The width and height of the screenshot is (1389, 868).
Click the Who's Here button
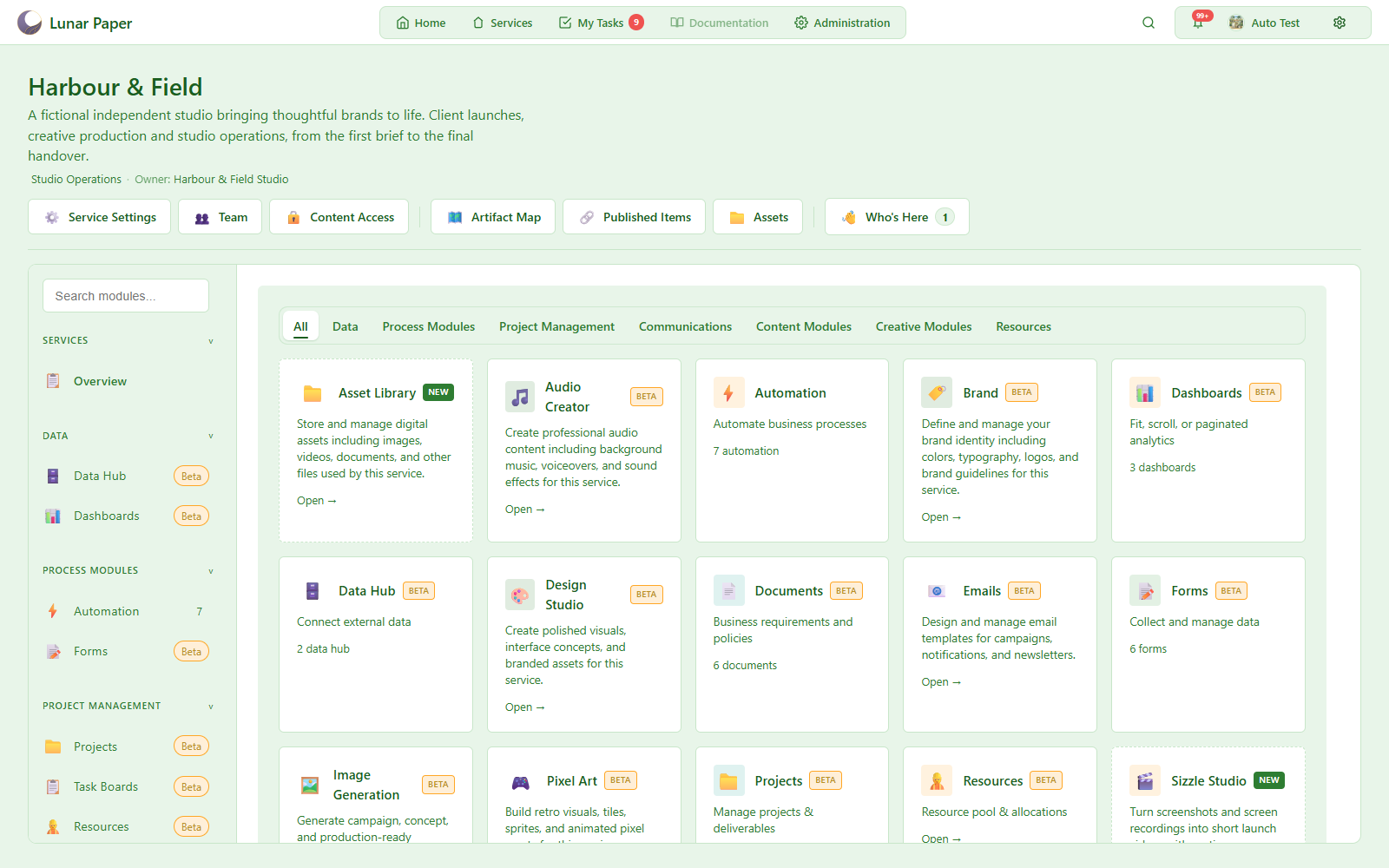pos(897,217)
